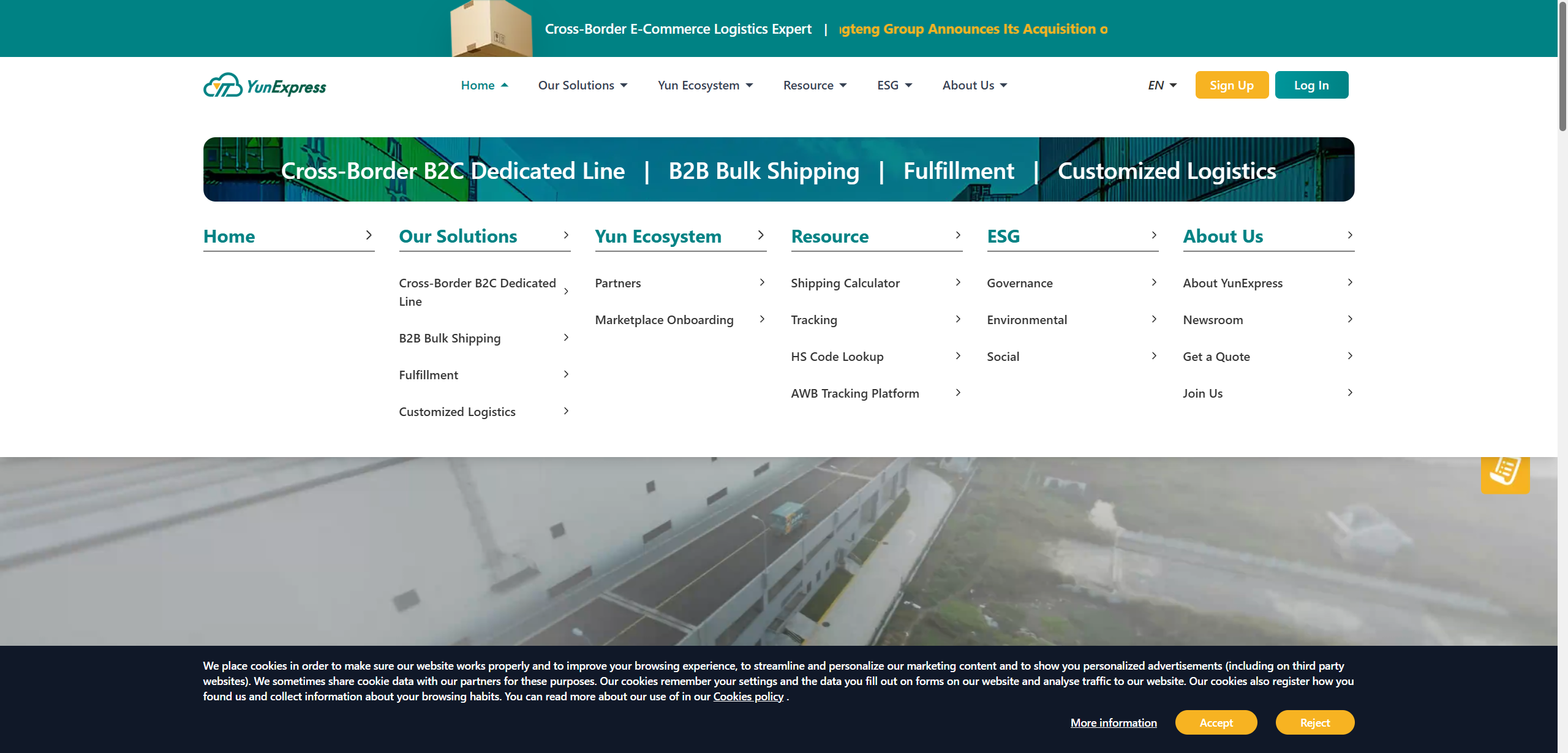Click the arrow icon beside Resource heading
Image resolution: width=1568 pixels, height=753 pixels.
point(958,235)
